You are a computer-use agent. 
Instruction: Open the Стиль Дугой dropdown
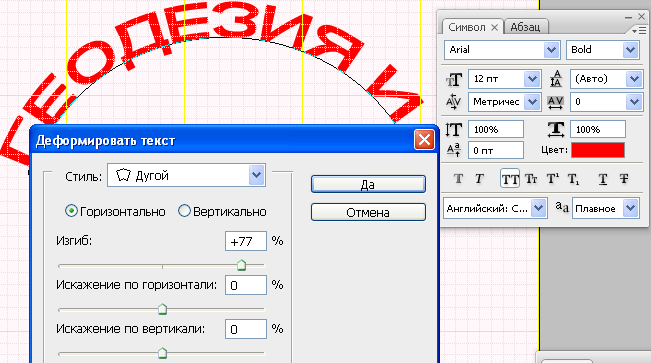coord(257,175)
